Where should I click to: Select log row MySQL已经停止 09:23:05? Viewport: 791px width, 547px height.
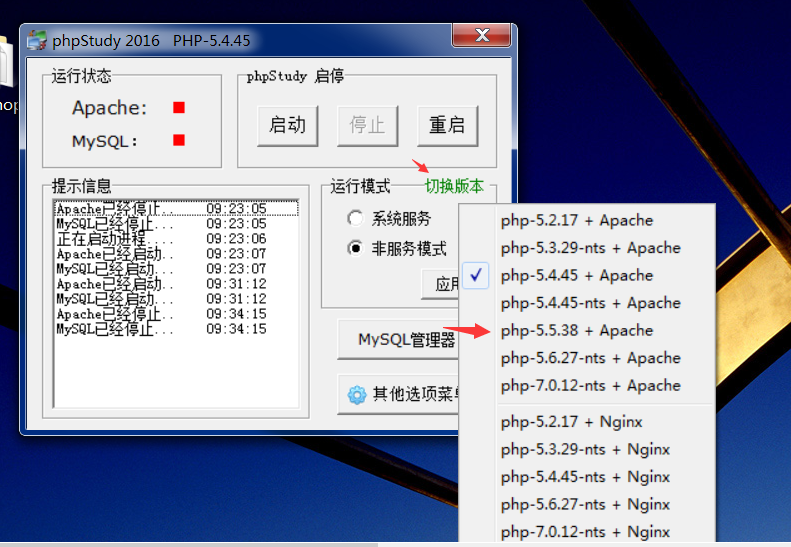pyautogui.click(x=176, y=224)
